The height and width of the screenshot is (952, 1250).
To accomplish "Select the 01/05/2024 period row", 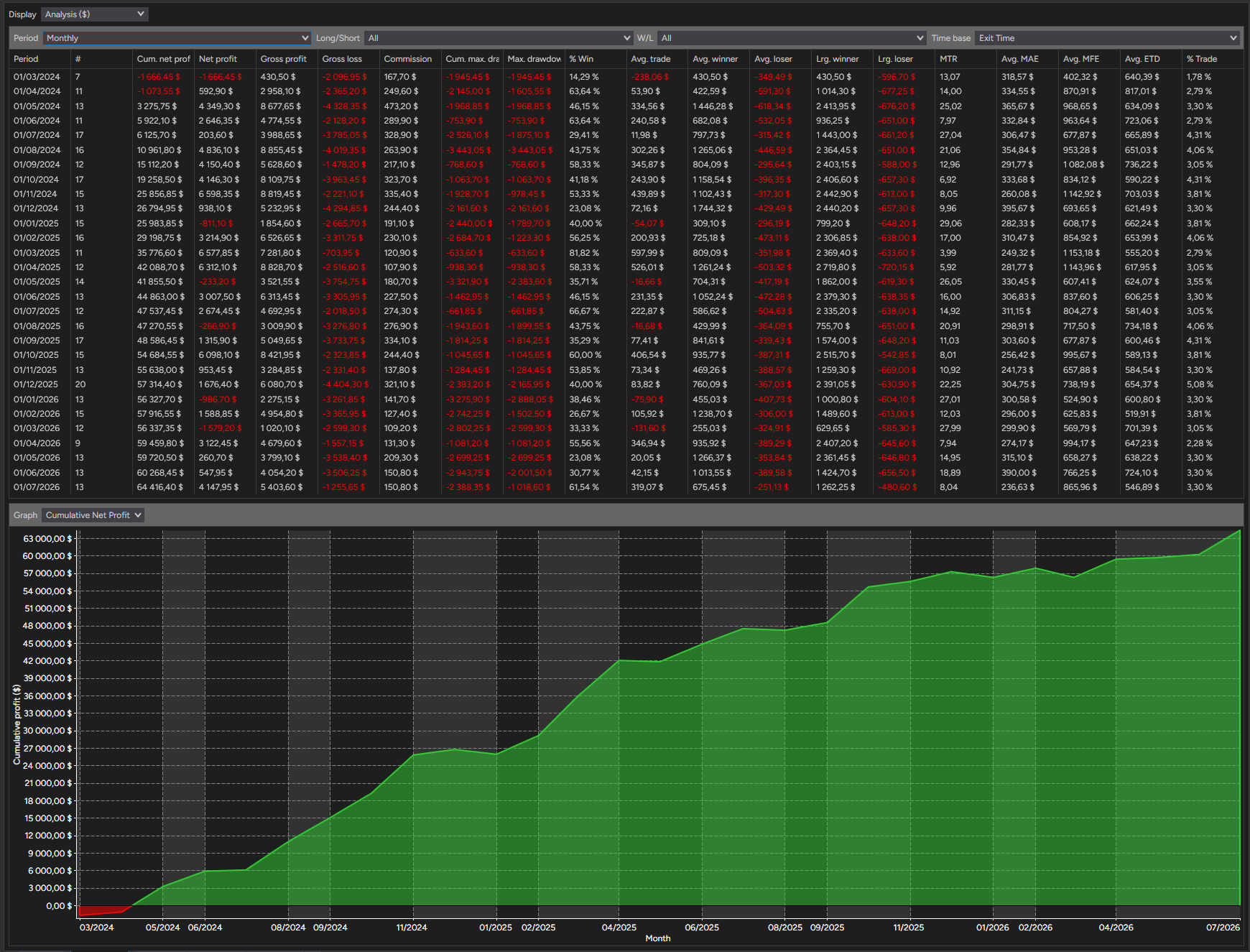I will coord(626,106).
